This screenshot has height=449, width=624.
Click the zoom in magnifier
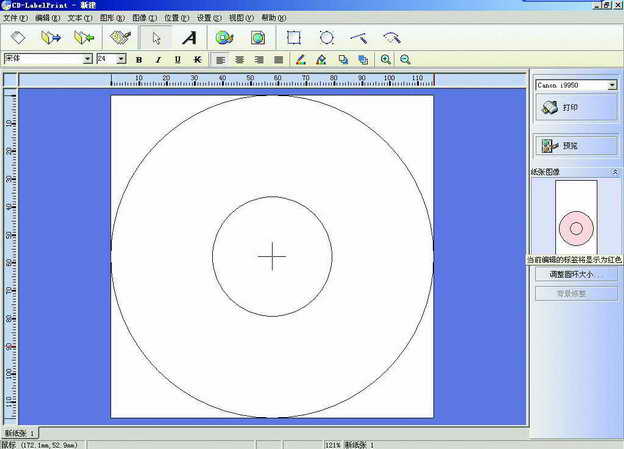[x=386, y=60]
